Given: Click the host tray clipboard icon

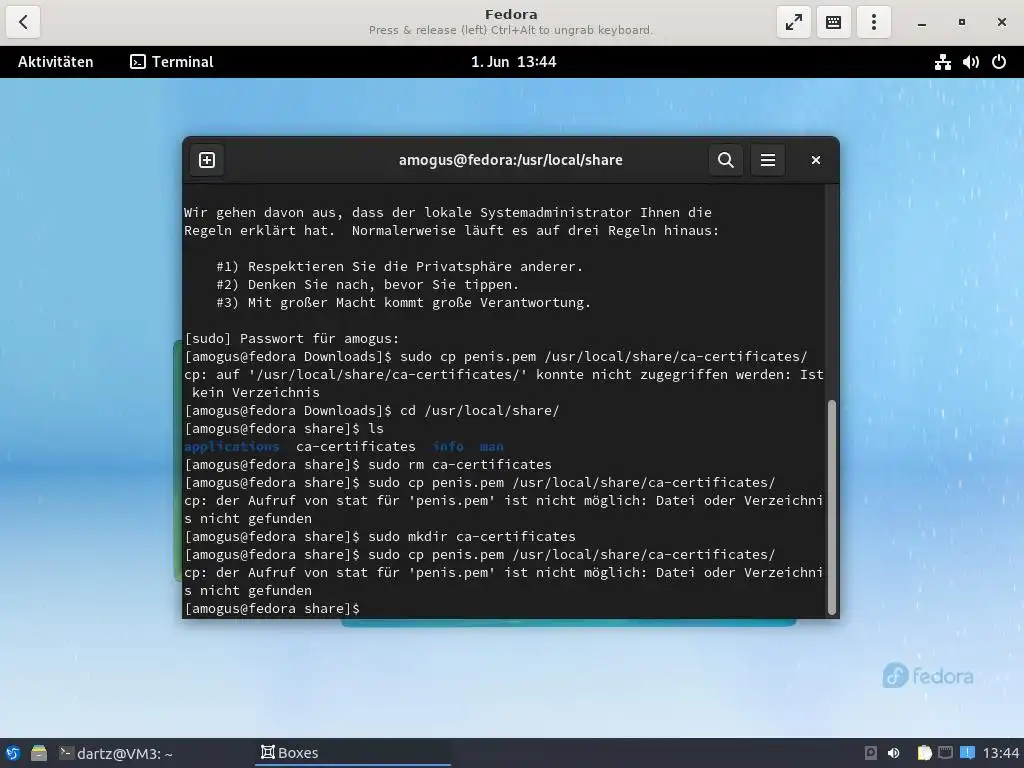Looking at the screenshot, I should (x=924, y=753).
